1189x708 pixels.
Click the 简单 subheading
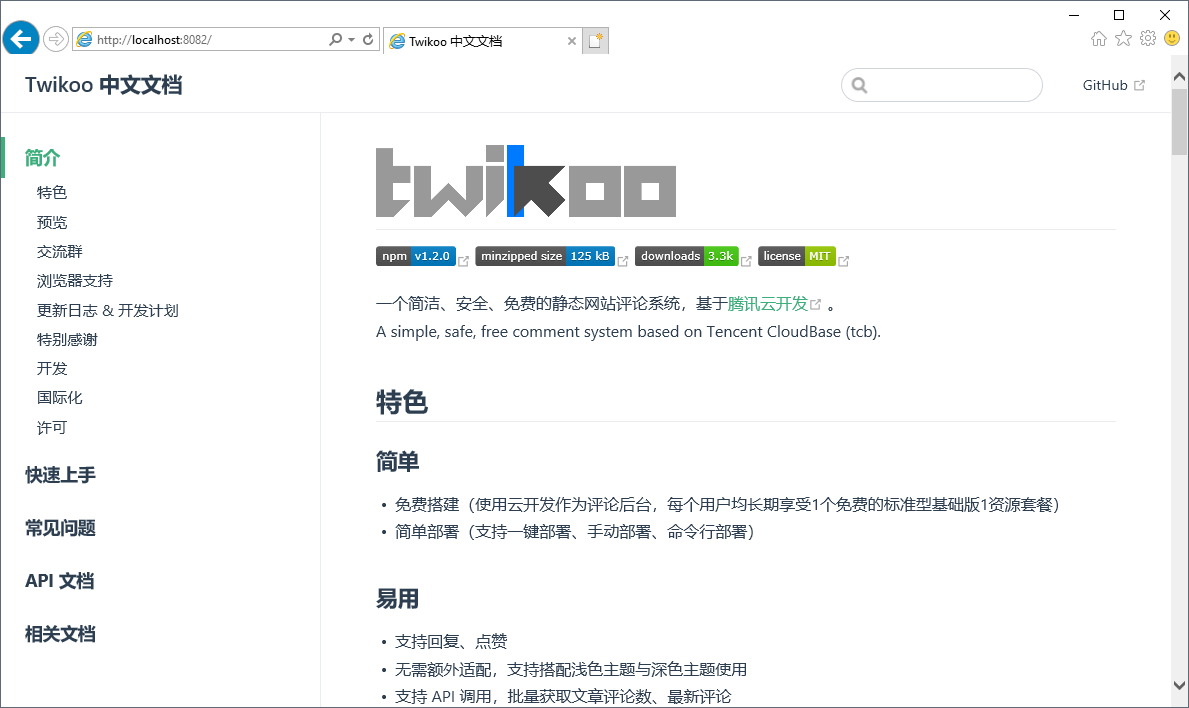pos(397,462)
